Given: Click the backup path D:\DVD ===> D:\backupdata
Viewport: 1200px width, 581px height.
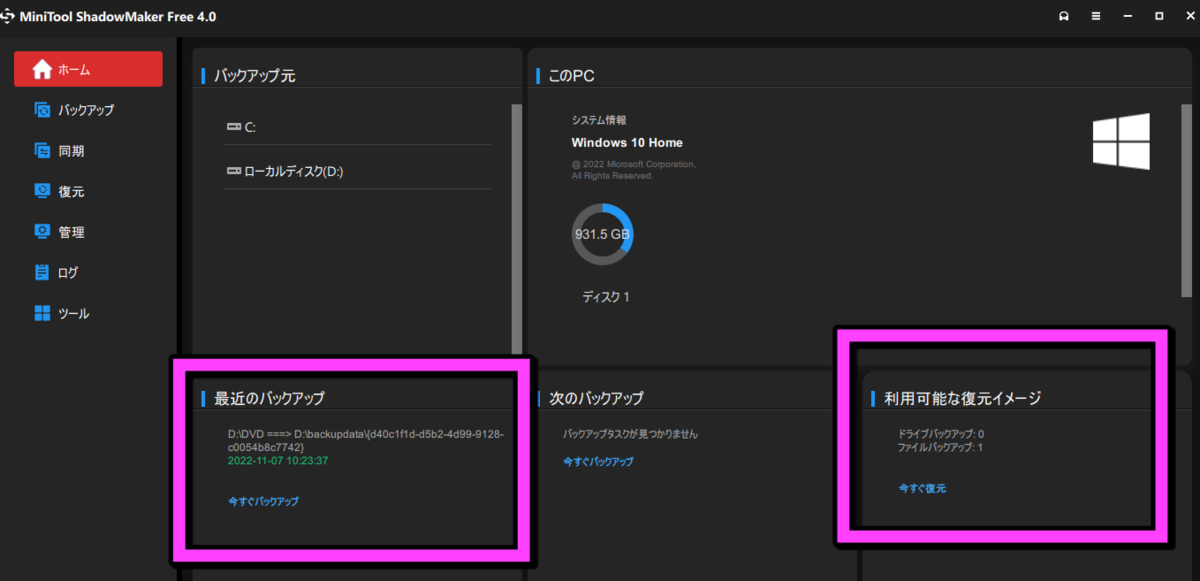Looking at the screenshot, I should (366, 441).
